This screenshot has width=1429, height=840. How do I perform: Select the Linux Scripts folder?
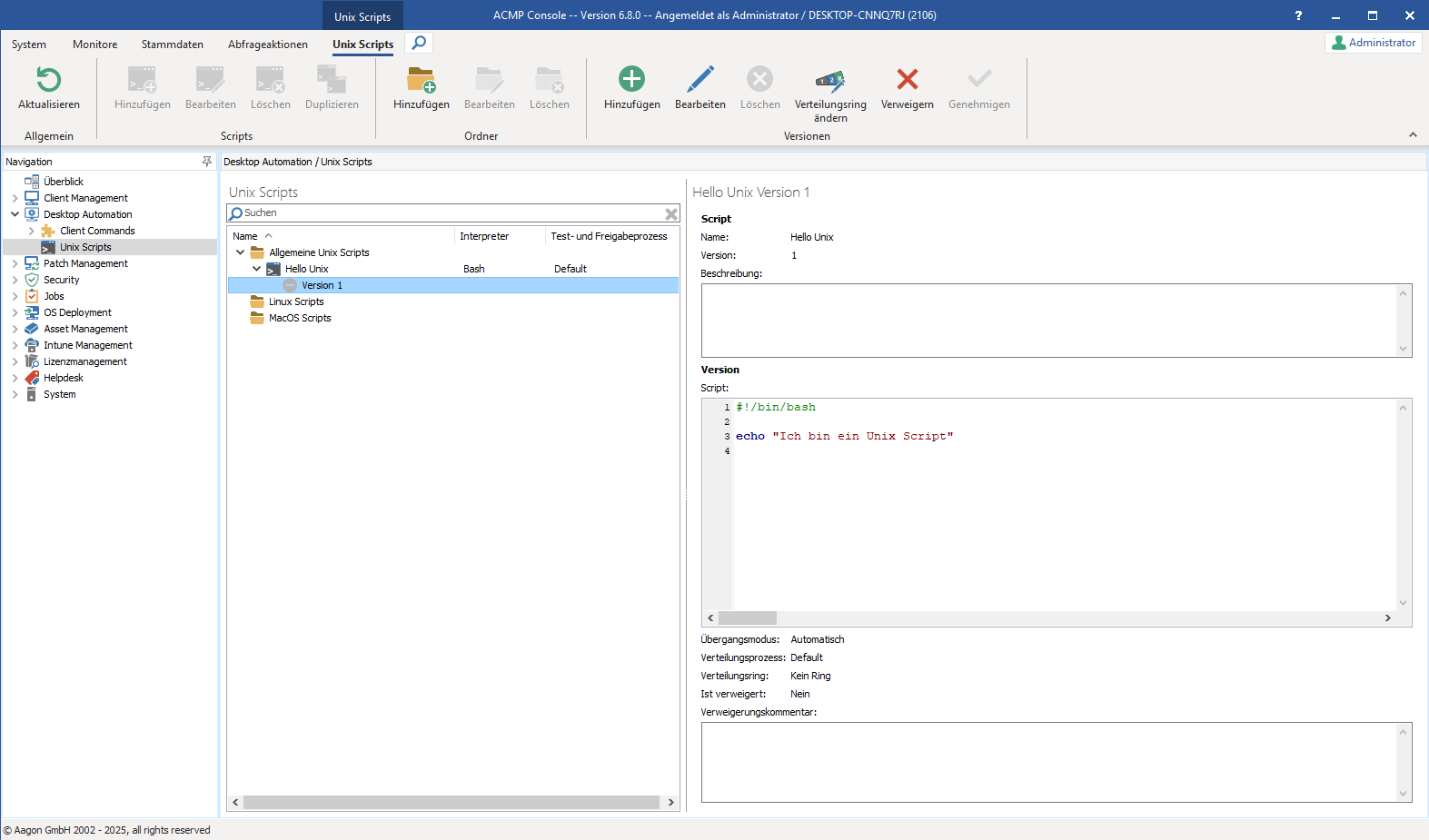(296, 301)
